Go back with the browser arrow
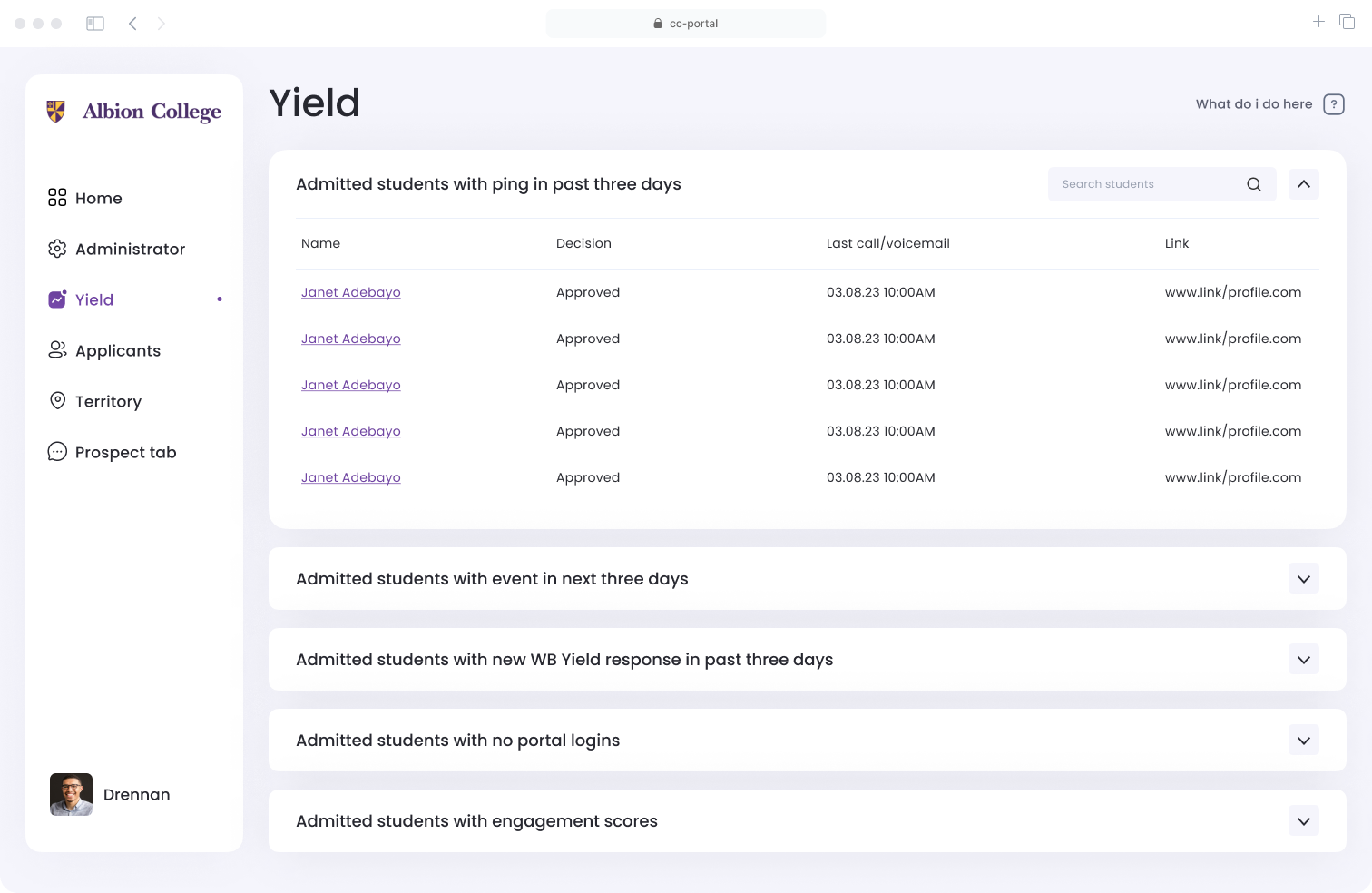1372x893 pixels. click(132, 24)
